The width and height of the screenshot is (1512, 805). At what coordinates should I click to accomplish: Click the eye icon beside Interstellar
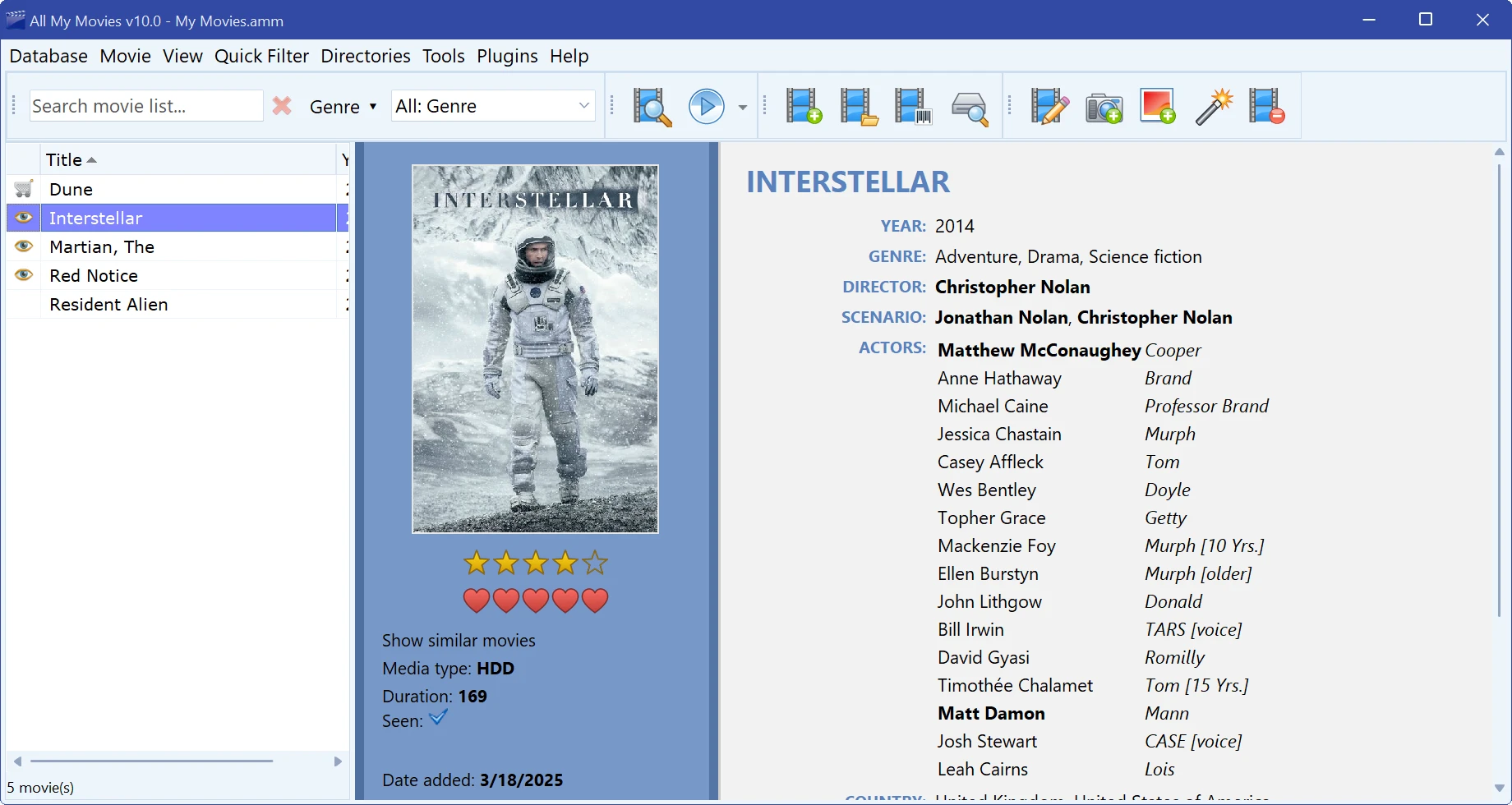click(x=24, y=218)
